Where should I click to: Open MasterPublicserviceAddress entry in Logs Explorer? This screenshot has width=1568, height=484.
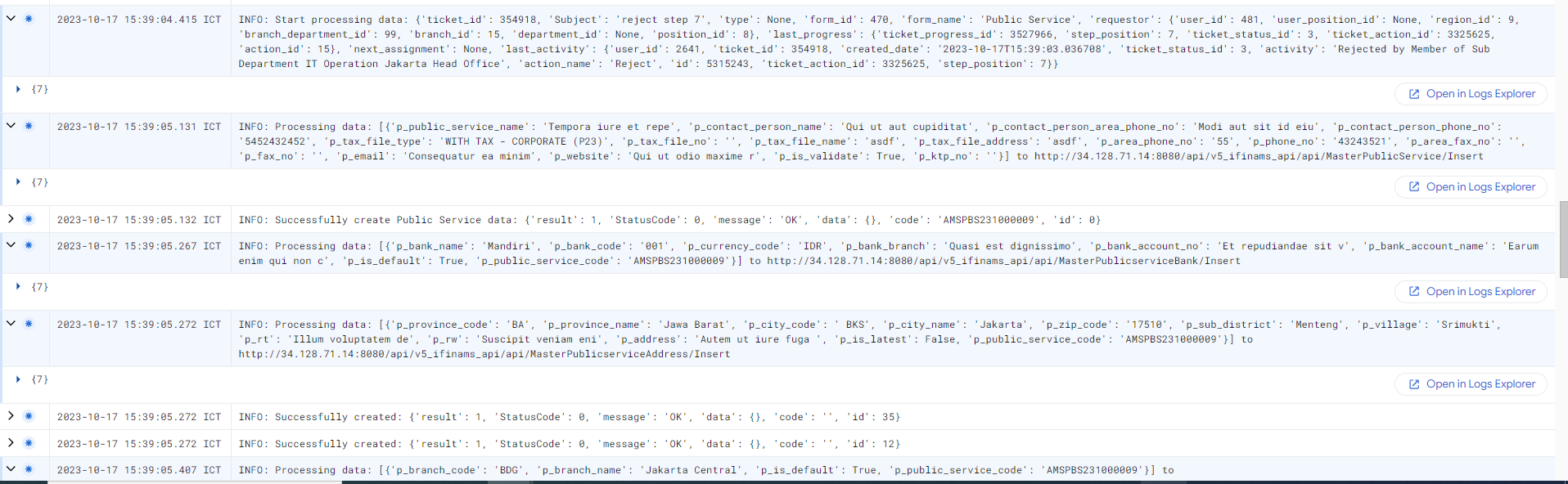(x=1471, y=384)
